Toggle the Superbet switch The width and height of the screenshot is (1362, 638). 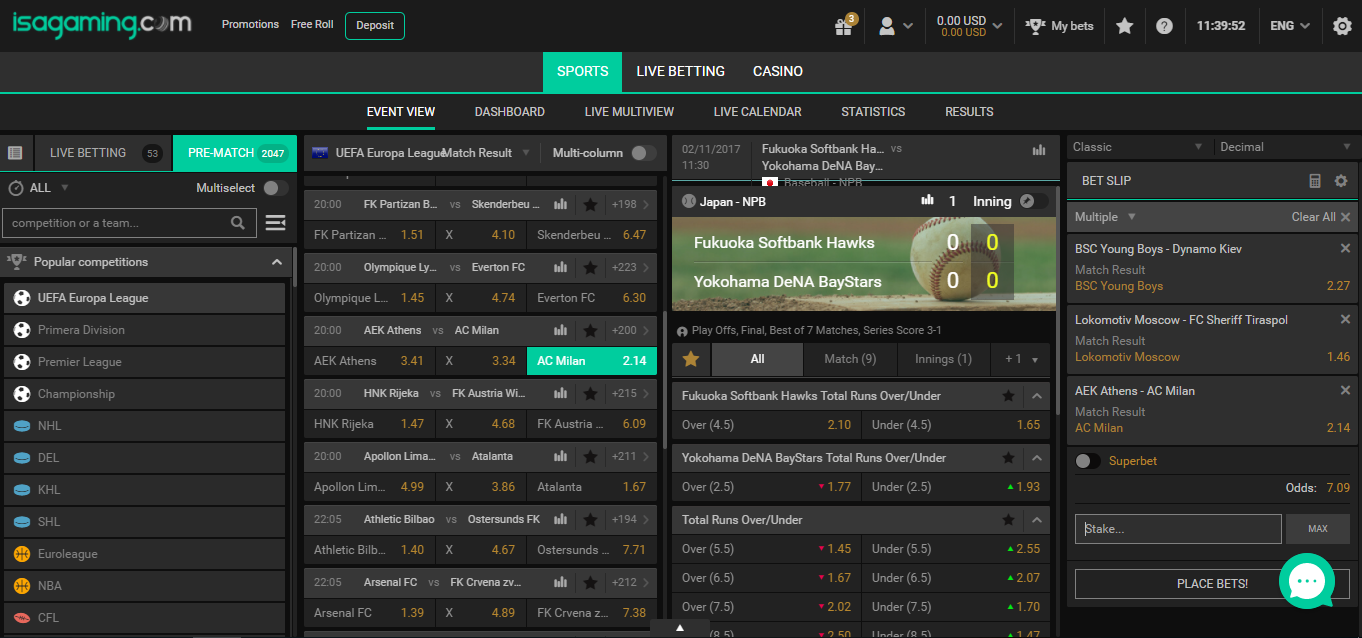(1088, 461)
